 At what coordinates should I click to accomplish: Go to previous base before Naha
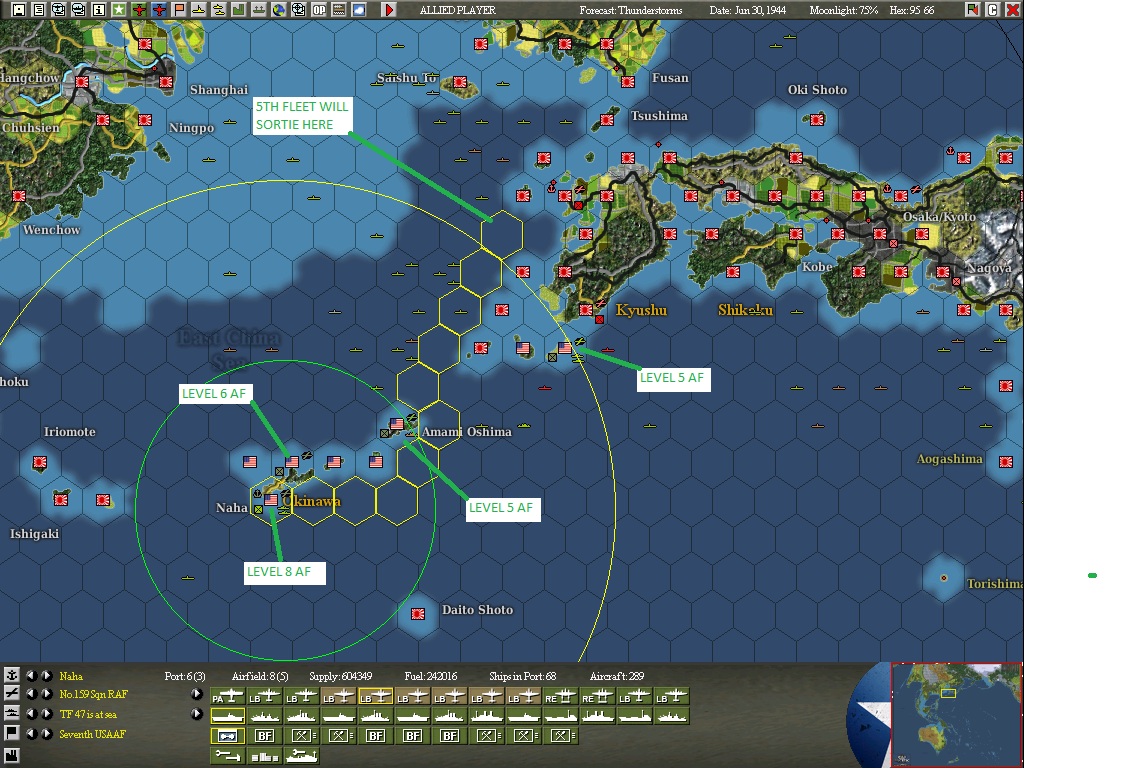tap(31, 675)
